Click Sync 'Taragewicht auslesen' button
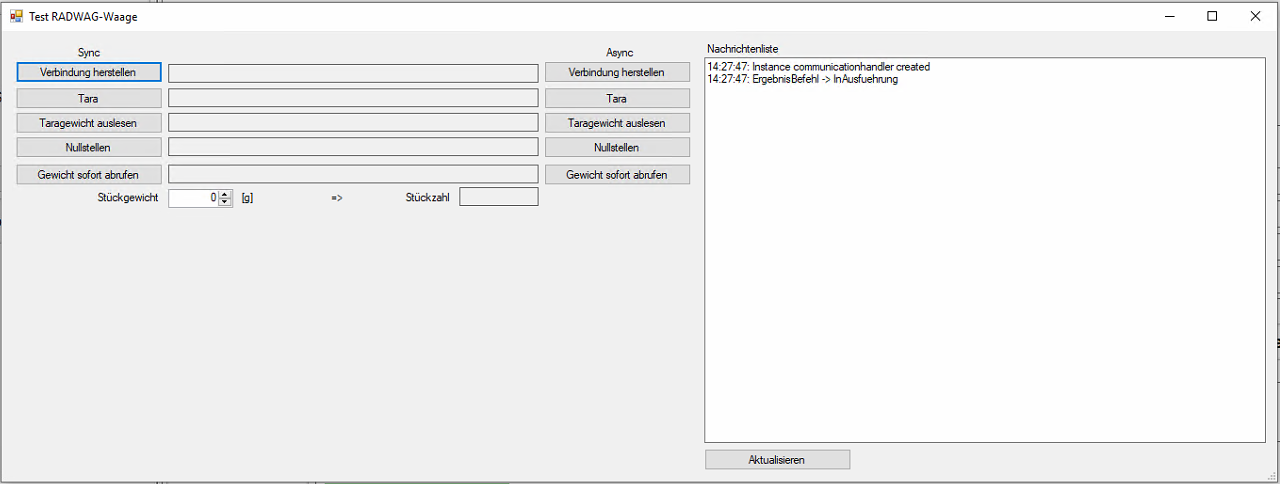Screen dimensions: 1280x484 coord(89,123)
